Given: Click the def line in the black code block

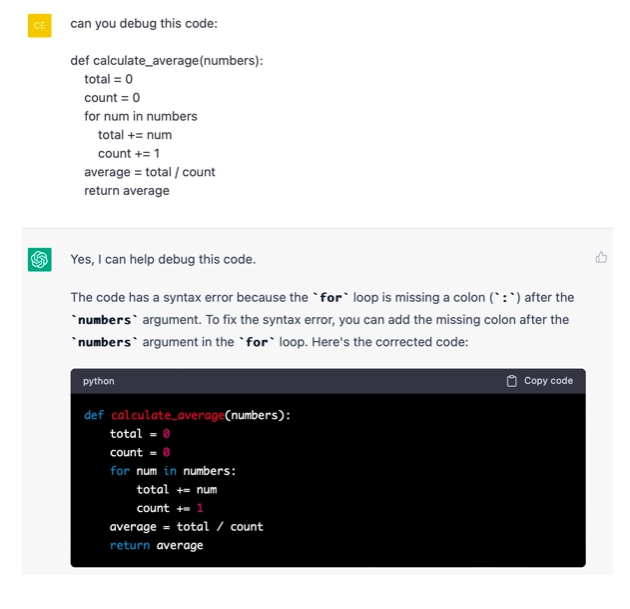Looking at the screenshot, I should [x=187, y=415].
